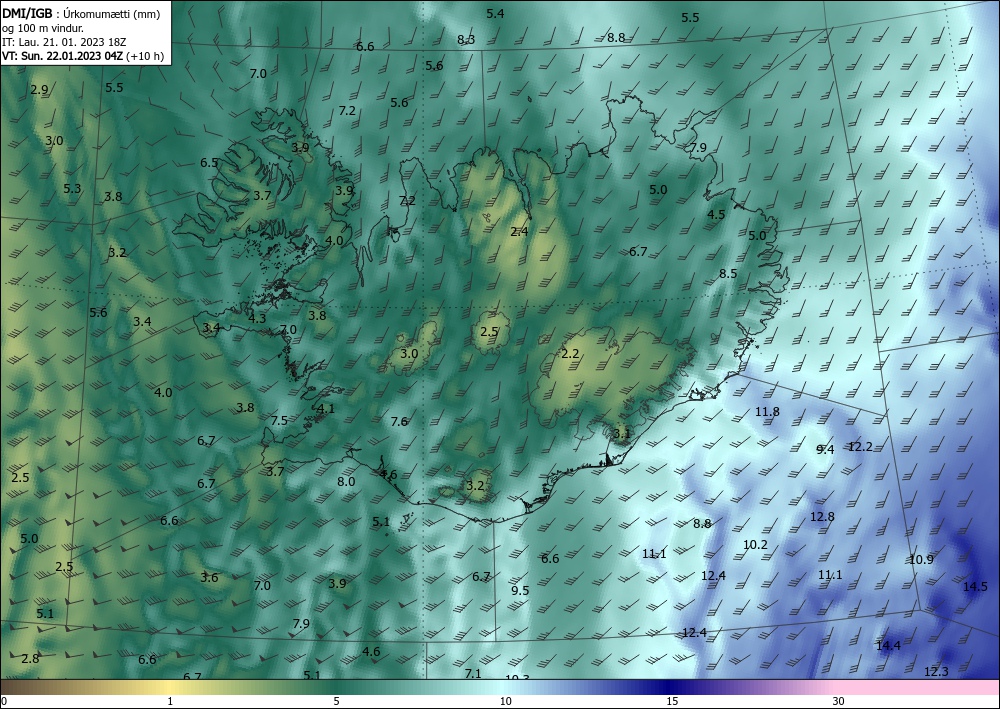Click the 12.3 value label on the map
This screenshot has width=1000, height=709.
936,671
